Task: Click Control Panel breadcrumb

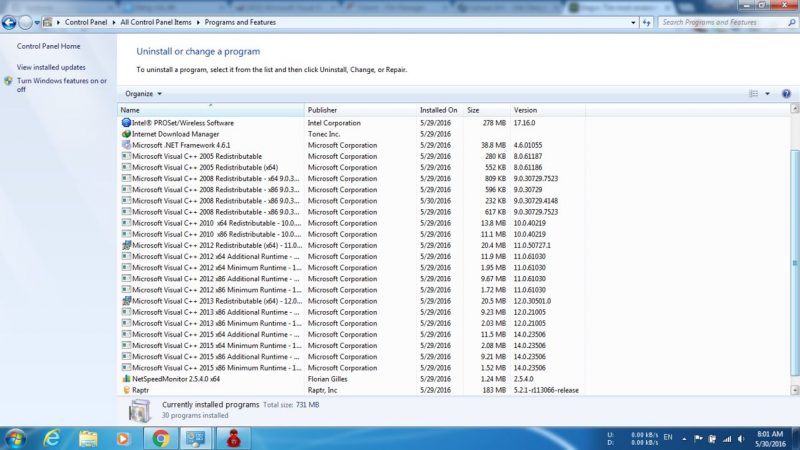Action: [x=86, y=22]
